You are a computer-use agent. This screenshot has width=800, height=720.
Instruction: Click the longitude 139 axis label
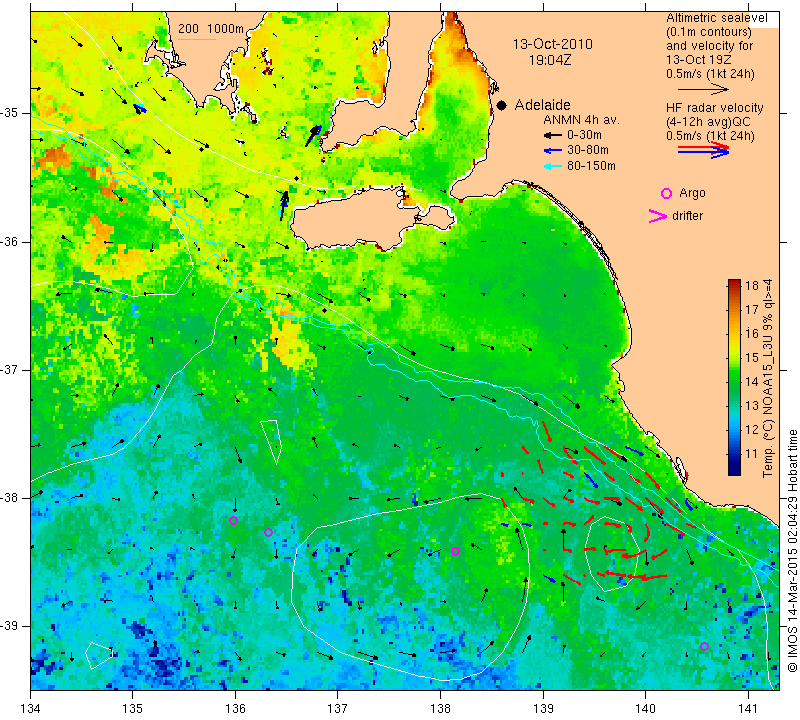click(543, 709)
